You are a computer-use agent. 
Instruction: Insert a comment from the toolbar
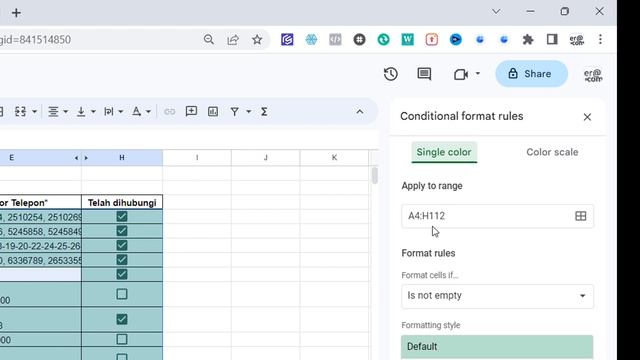coord(191,111)
